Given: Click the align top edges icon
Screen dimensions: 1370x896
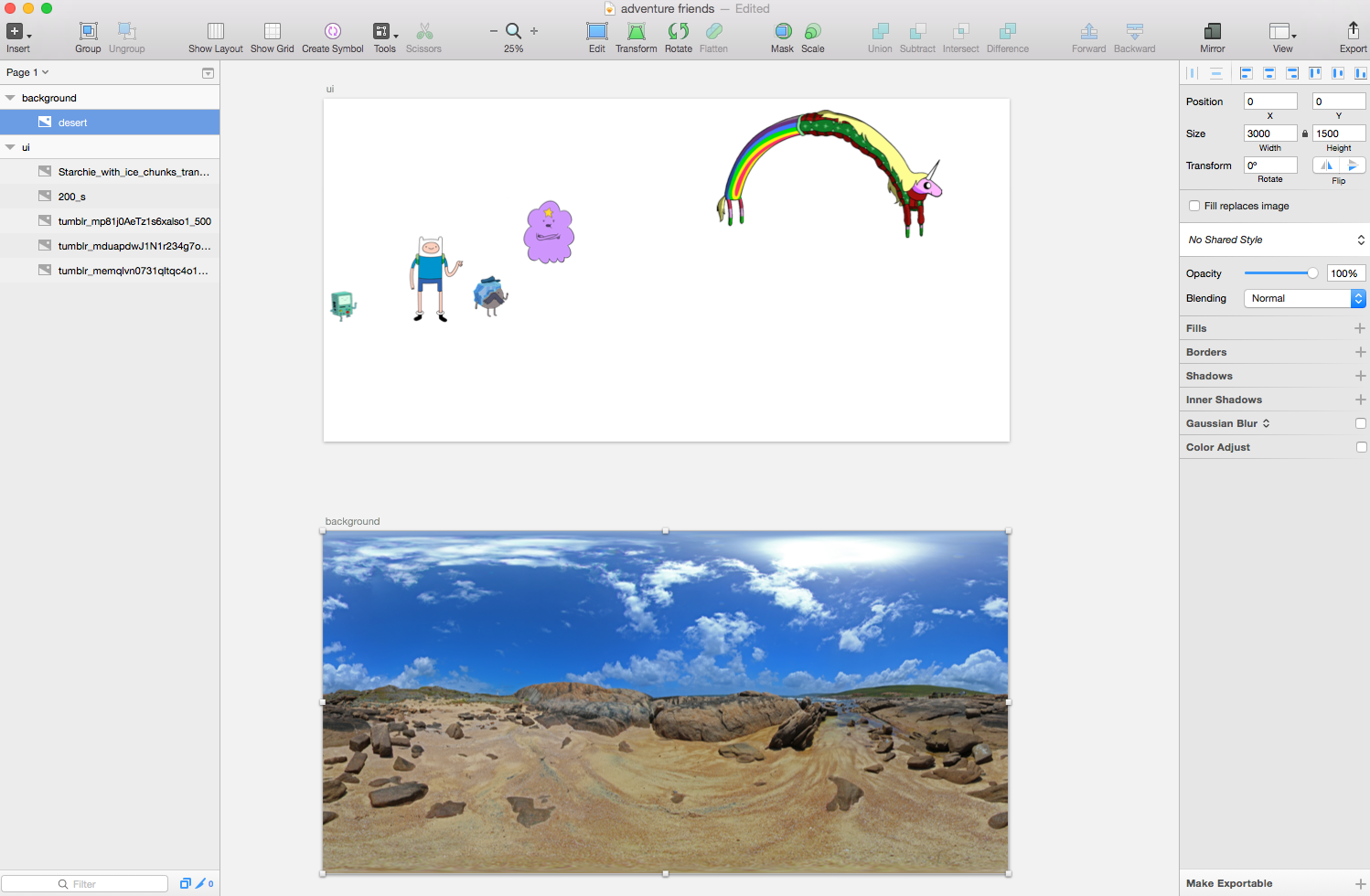Looking at the screenshot, I should (1315, 73).
